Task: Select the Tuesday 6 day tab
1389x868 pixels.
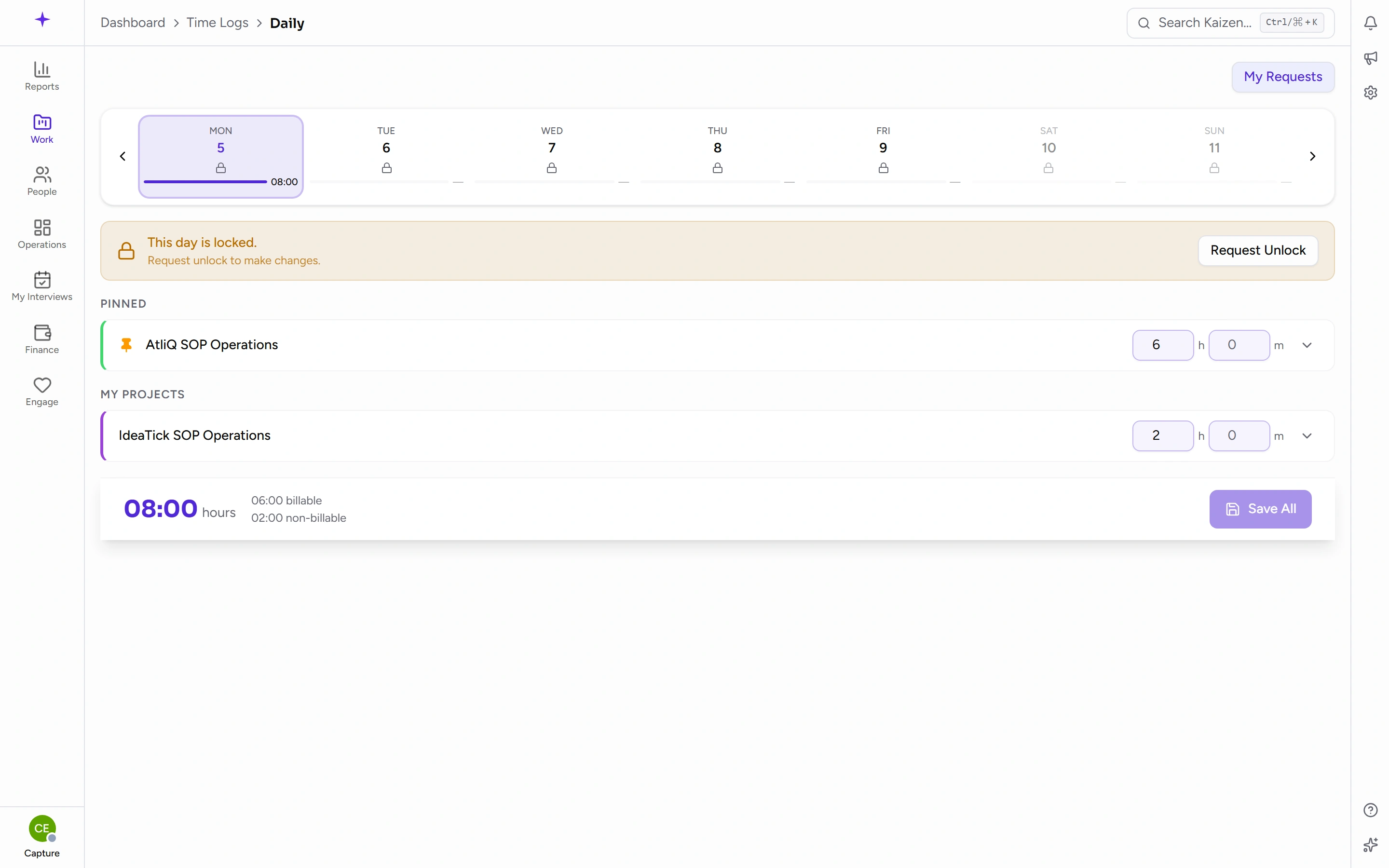Action: 386,156
